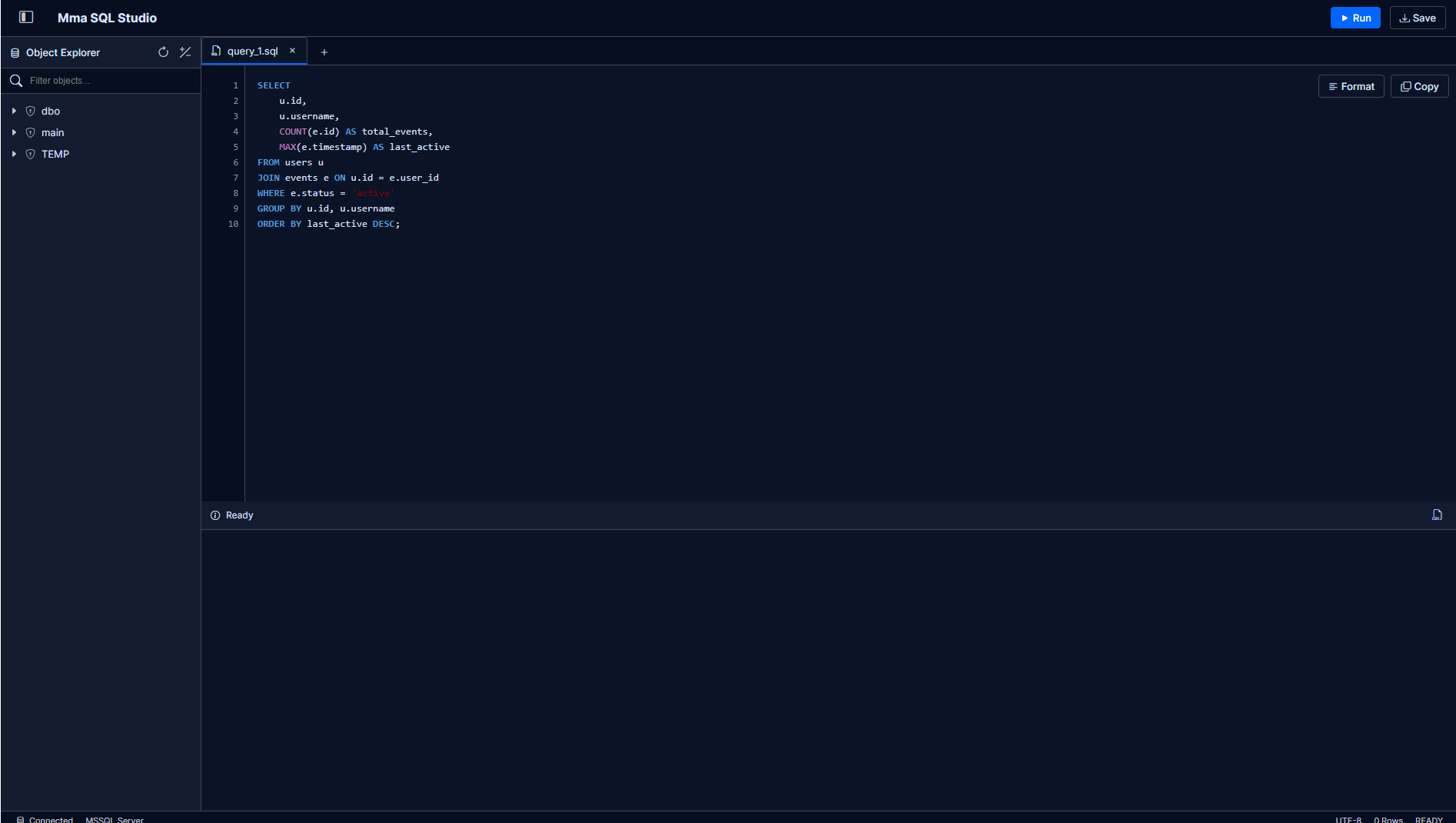Click the shield icon next to TEMP
The height and width of the screenshot is (823, 1456).
pos(31,154)
